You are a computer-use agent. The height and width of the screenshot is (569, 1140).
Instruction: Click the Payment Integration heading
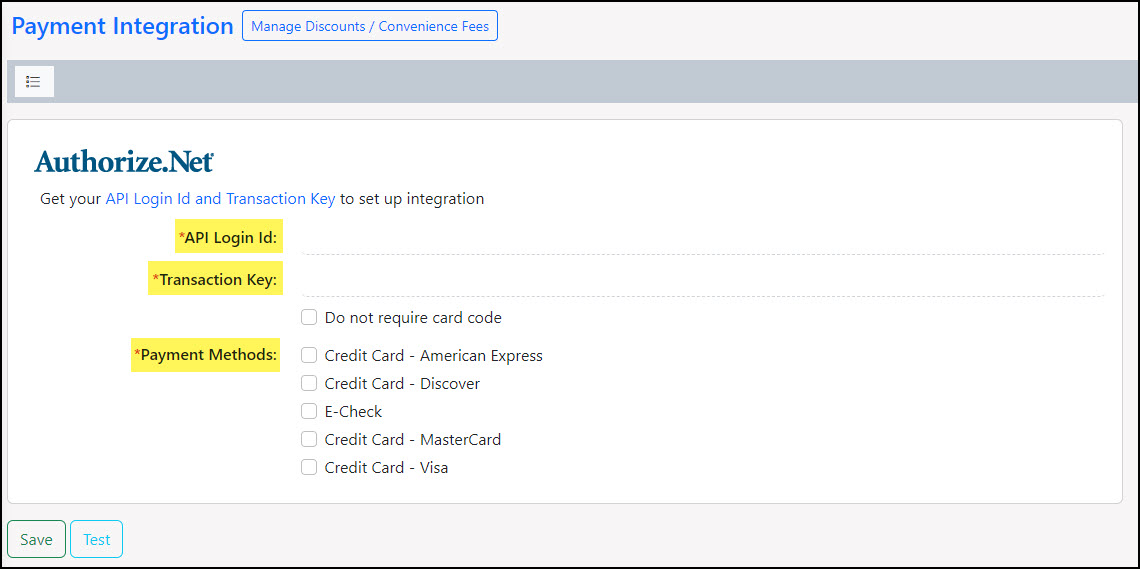[x=123, y=26]
